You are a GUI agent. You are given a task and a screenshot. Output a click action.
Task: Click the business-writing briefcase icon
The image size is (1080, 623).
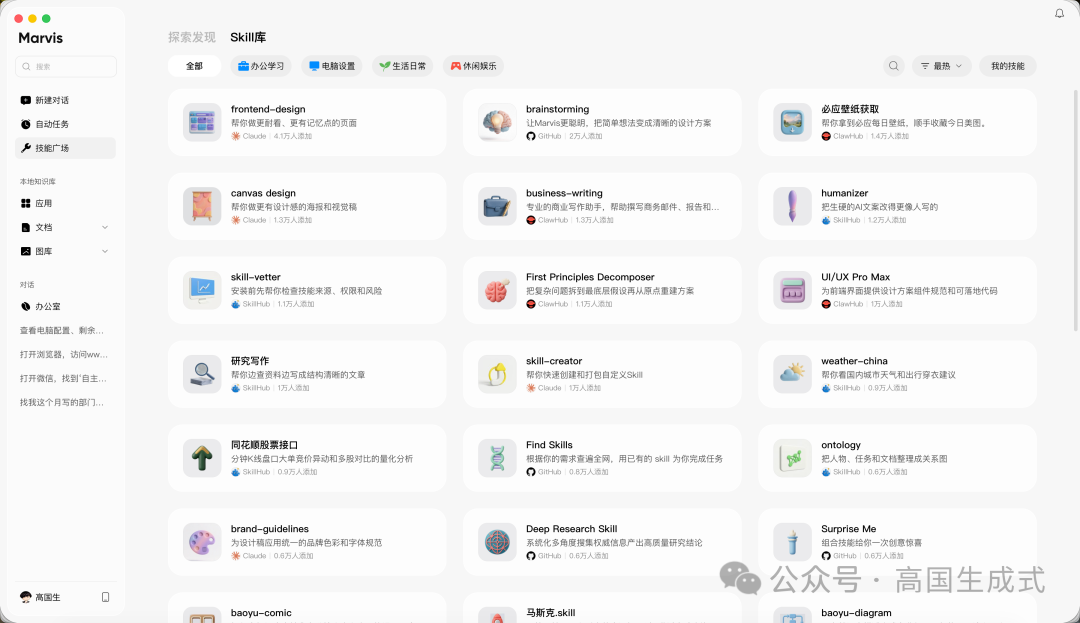point(497,207)
